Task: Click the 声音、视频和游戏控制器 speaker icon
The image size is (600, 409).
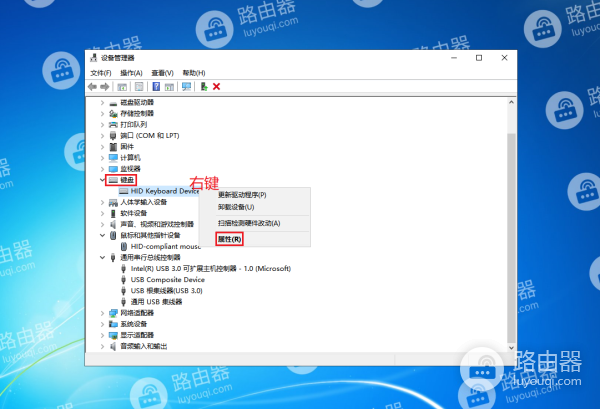Action: [113, 224]
